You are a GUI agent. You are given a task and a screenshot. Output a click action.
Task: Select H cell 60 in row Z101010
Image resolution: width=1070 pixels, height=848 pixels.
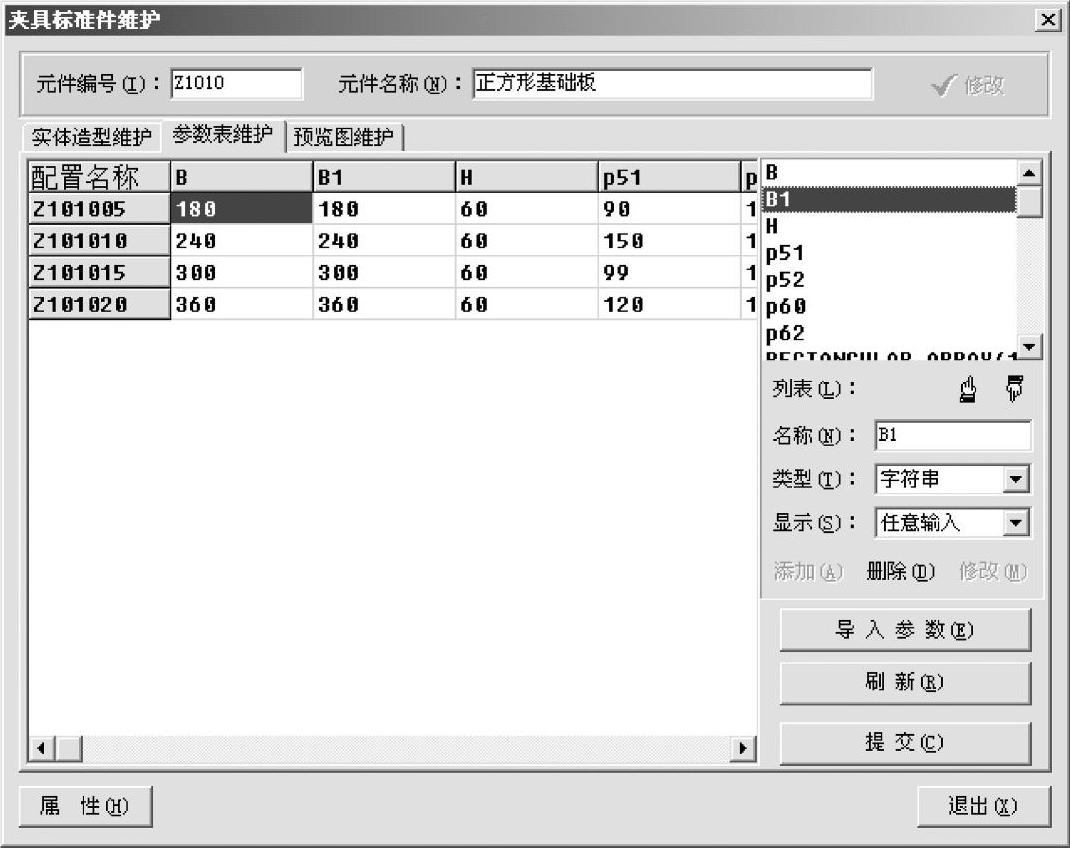(527, 240)
